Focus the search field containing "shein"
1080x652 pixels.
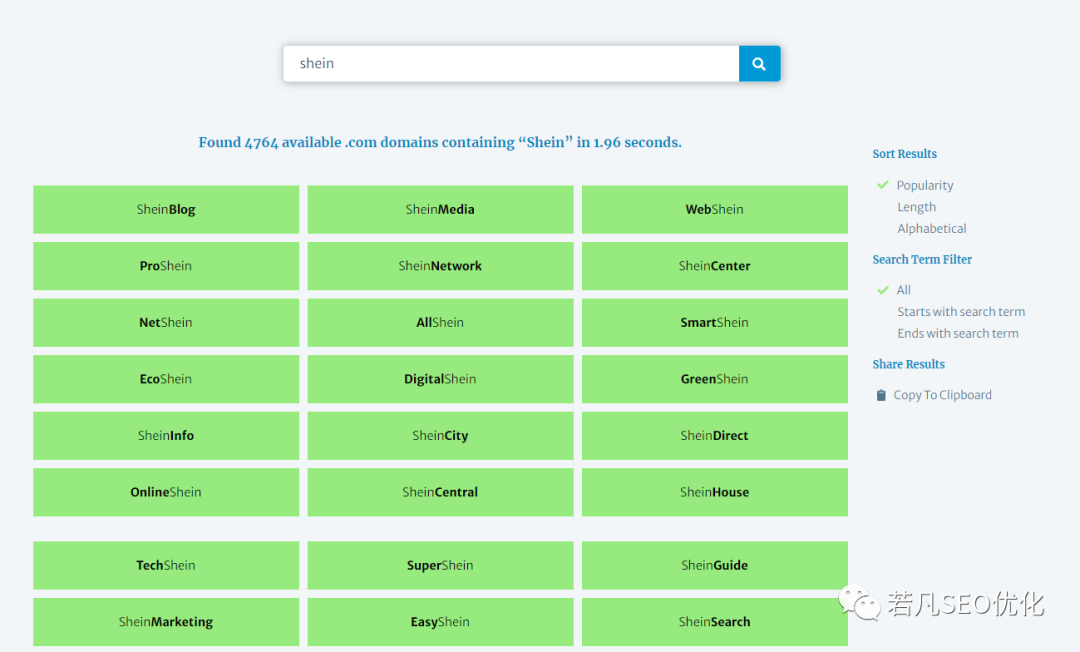coord(511,63)
